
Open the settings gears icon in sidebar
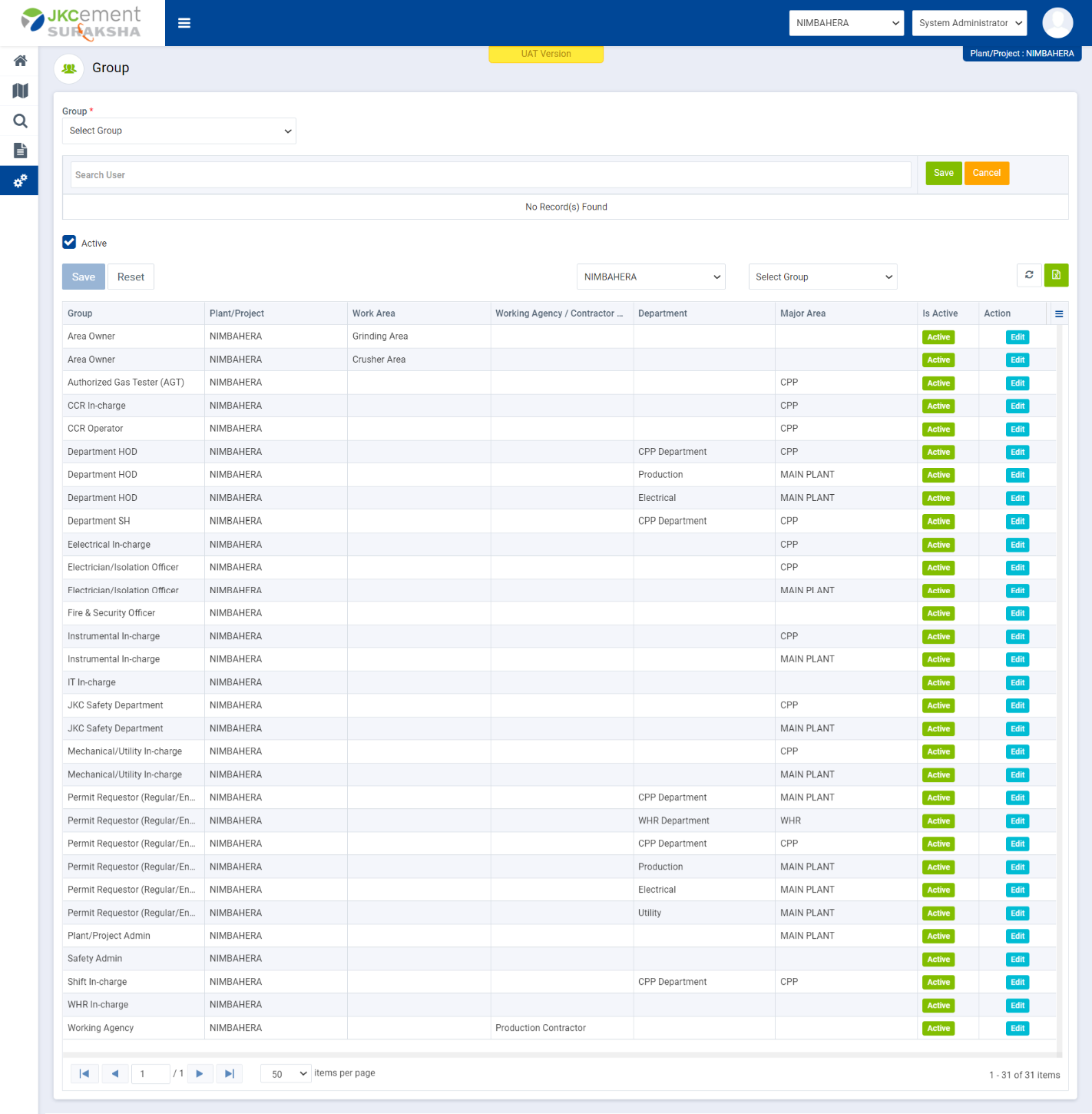click(20, 181)
